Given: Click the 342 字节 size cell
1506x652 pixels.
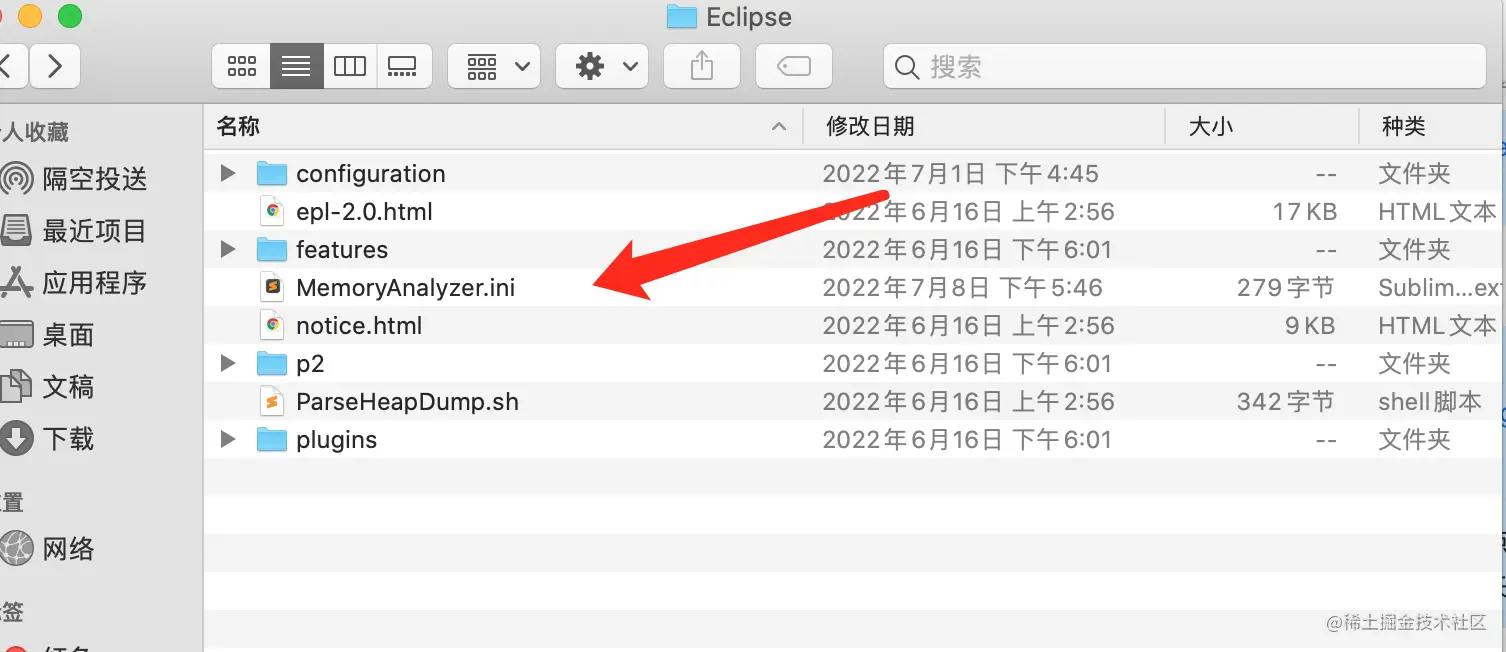Looking at the screenshot, I should pyautogui.click(x=1285, y=402).
